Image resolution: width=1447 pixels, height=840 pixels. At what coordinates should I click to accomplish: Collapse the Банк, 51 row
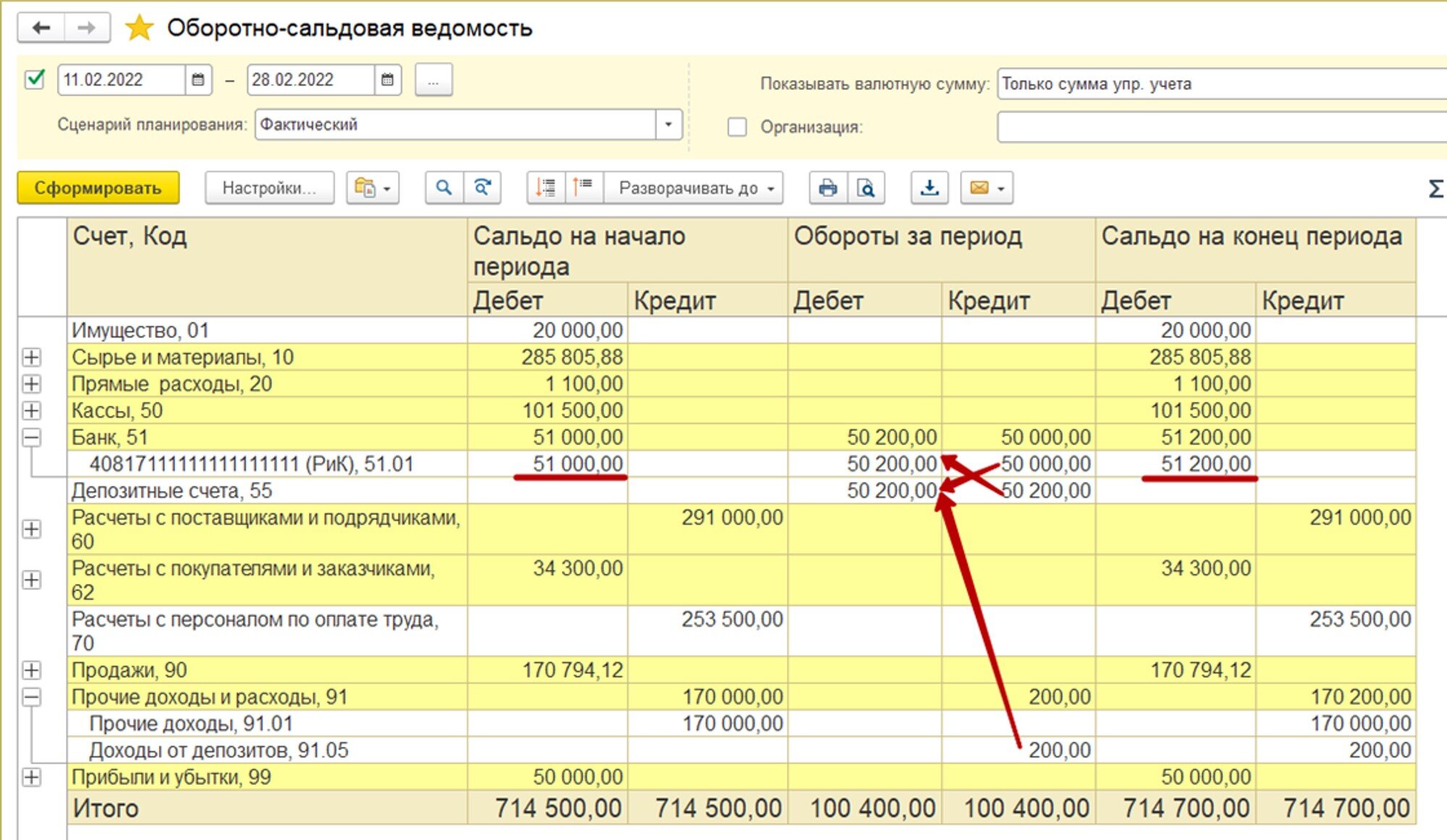click(x=31, y=437)
